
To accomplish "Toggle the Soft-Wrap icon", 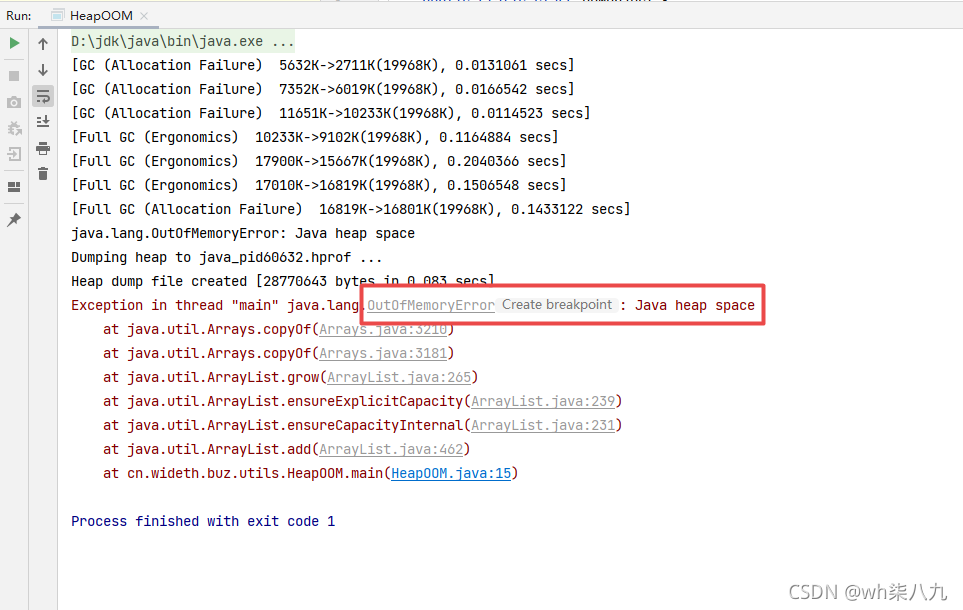I will click(x=43, y=96).
